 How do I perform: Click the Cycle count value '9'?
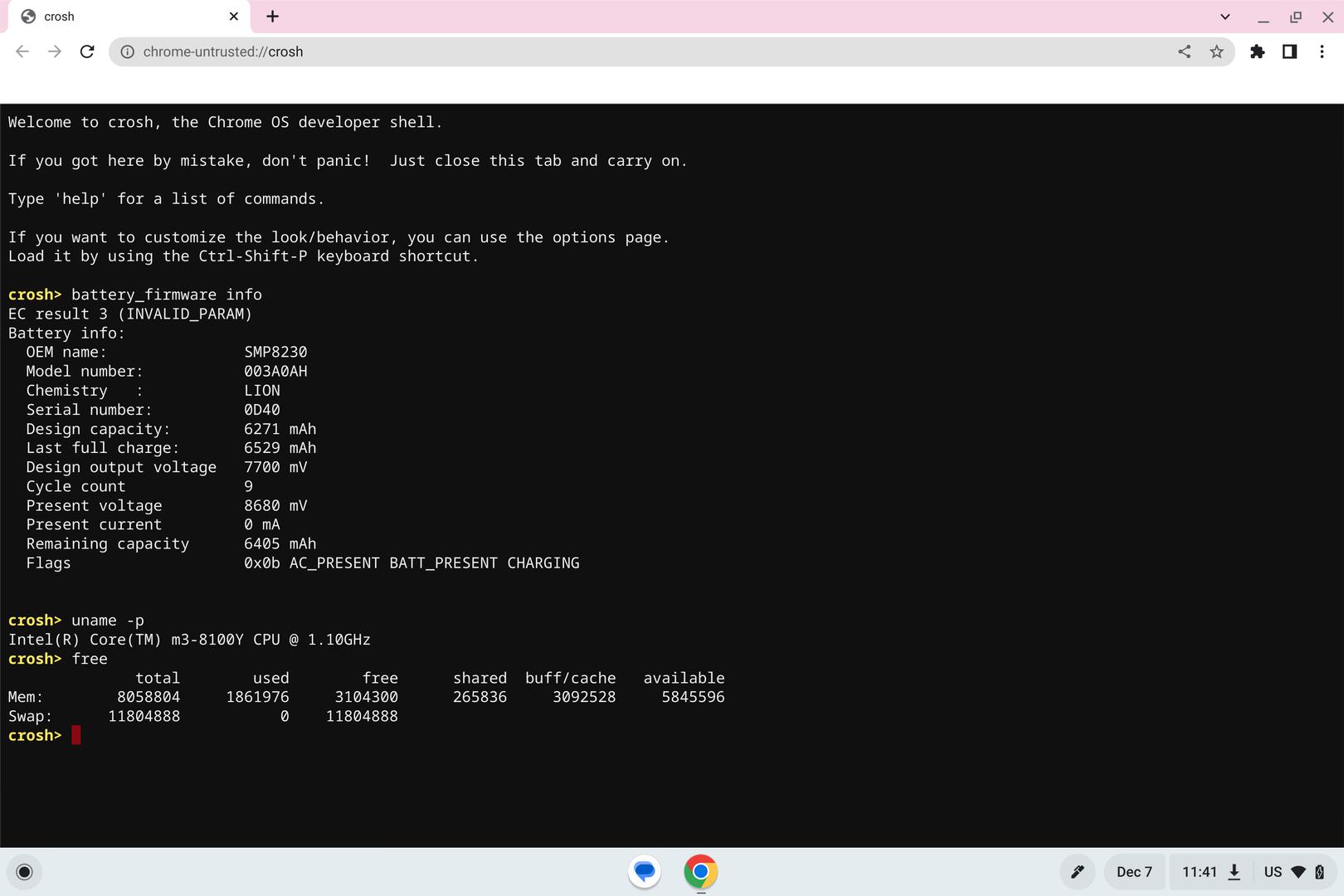coord(248,486)
